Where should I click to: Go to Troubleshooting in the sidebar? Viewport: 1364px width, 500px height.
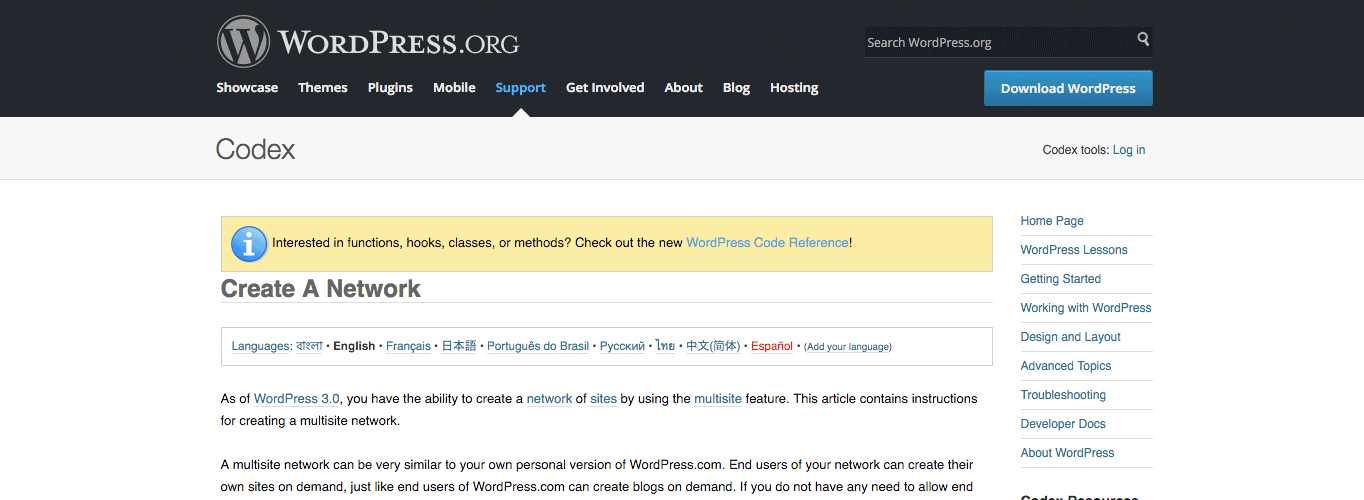pos(1063,395)
